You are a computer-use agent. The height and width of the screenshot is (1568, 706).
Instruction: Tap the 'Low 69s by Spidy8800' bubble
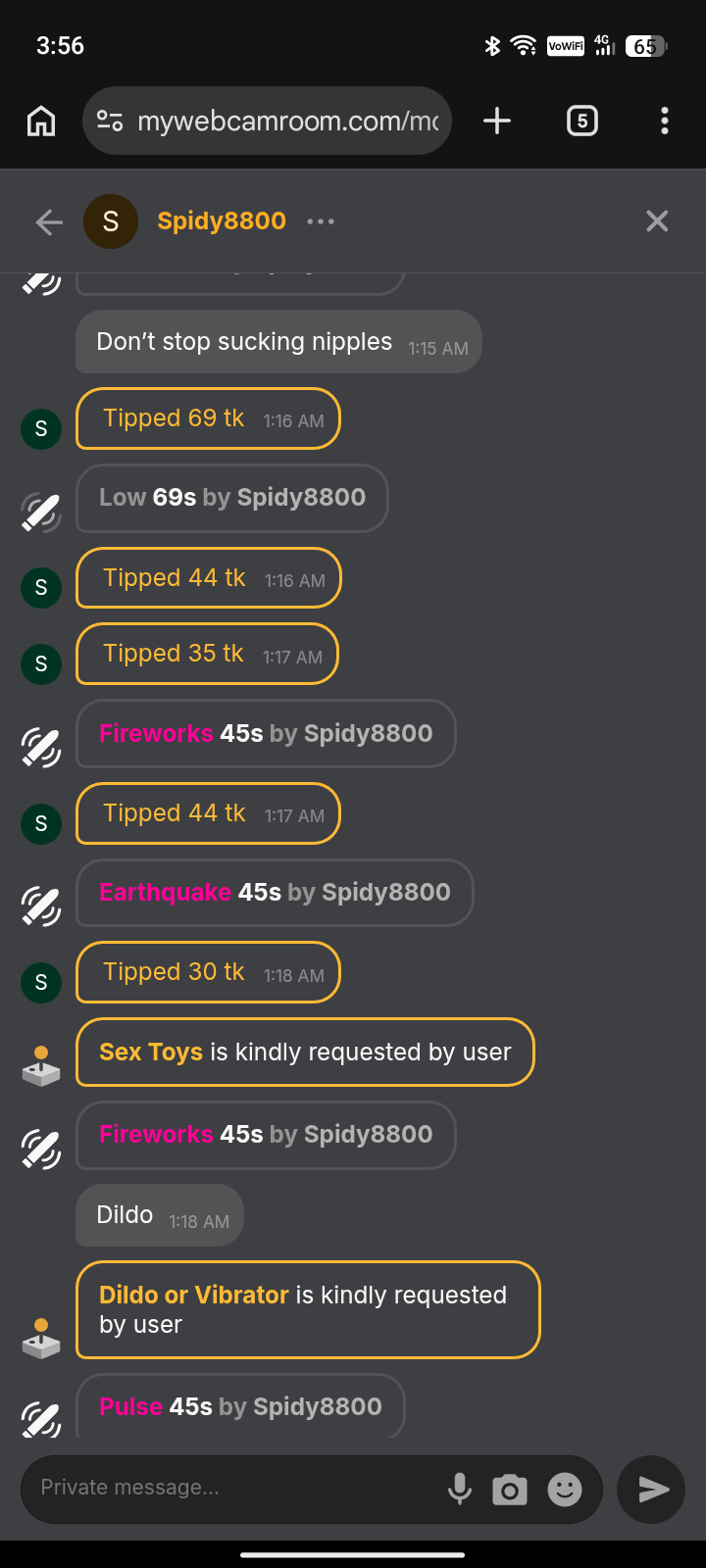[x=232, y=498]
